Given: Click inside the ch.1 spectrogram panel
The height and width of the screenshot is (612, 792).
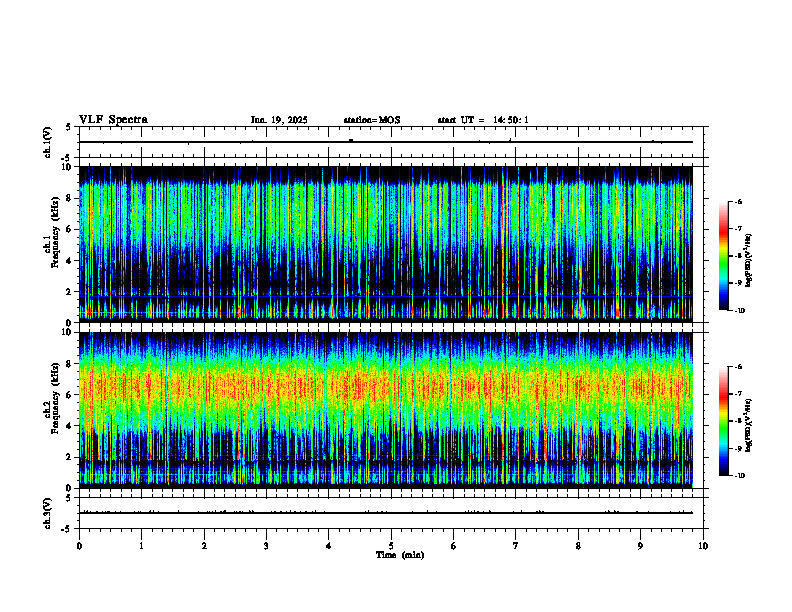Looking at the screenshot, I should click(x=386, y=244).
